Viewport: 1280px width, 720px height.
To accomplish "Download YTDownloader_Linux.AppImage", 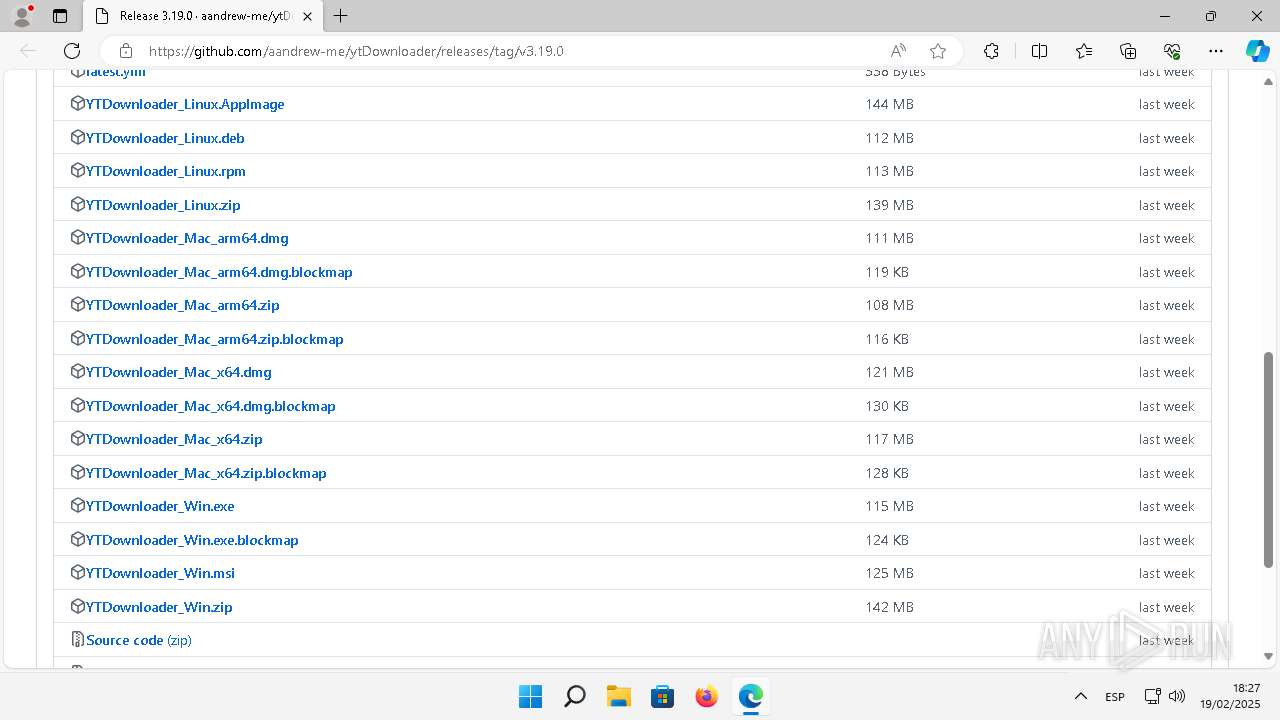I will click(185, 104).
